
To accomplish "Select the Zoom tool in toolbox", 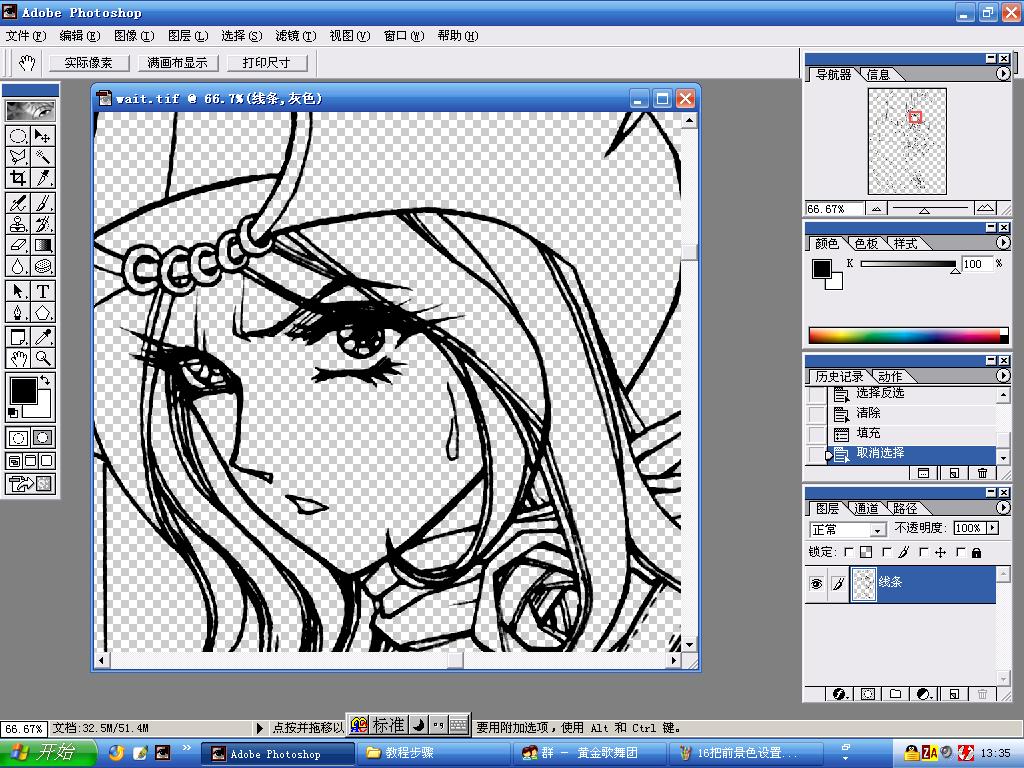I will pos(43,358).
